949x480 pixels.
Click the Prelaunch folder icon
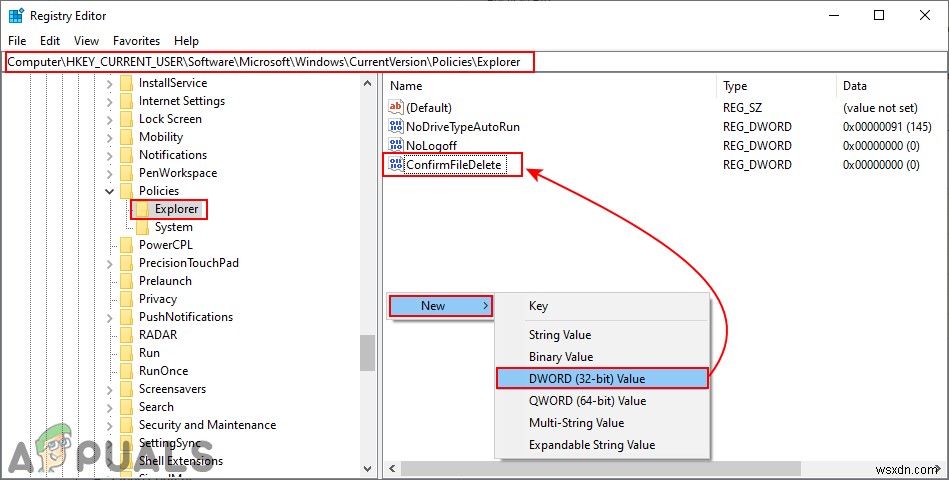click(126, 281)
